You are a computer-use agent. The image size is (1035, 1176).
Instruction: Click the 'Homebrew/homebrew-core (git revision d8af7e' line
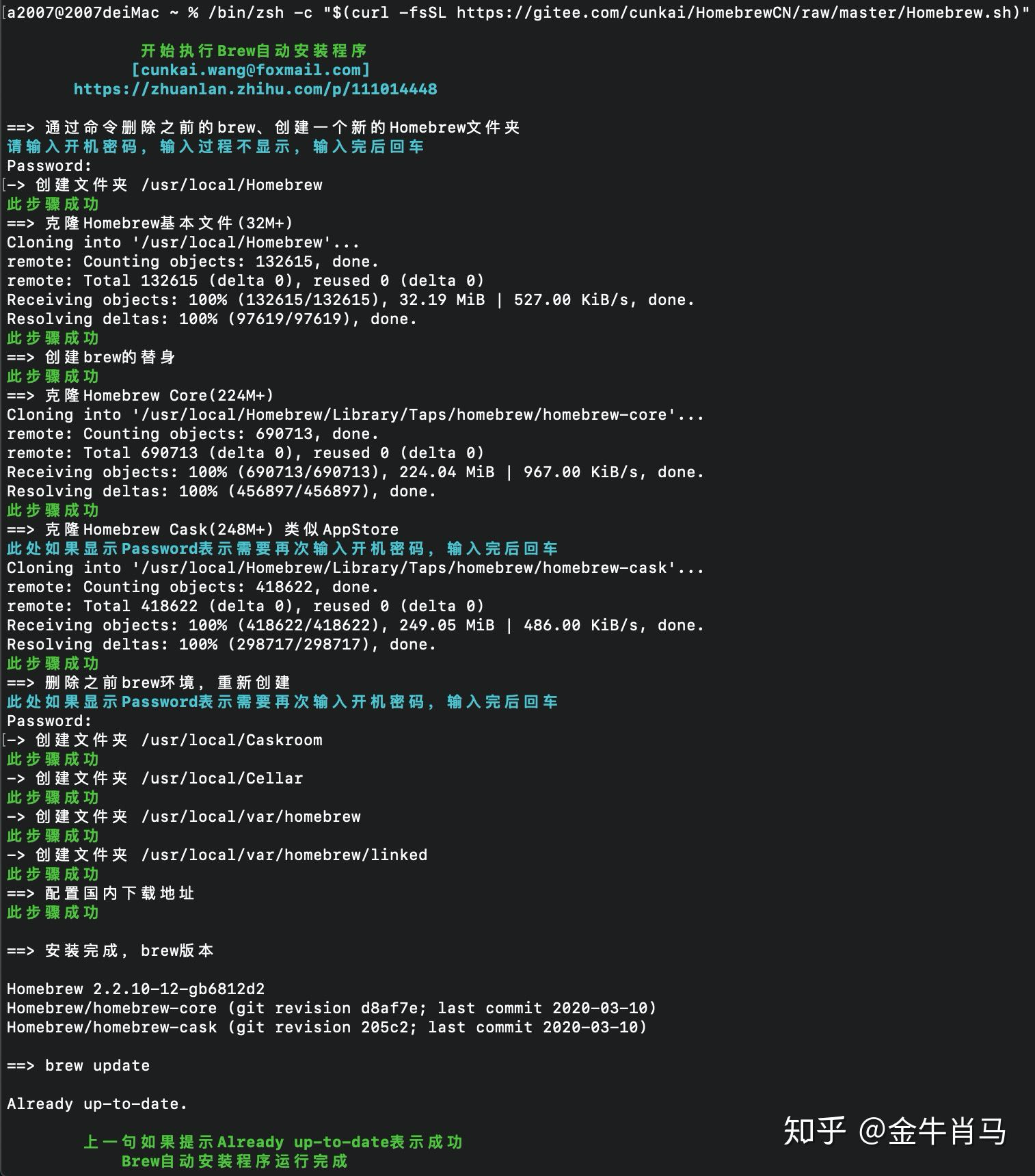point(332,1008)
